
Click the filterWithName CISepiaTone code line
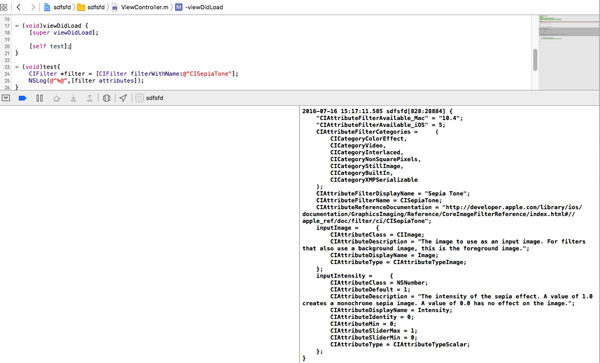click(133, 74)
